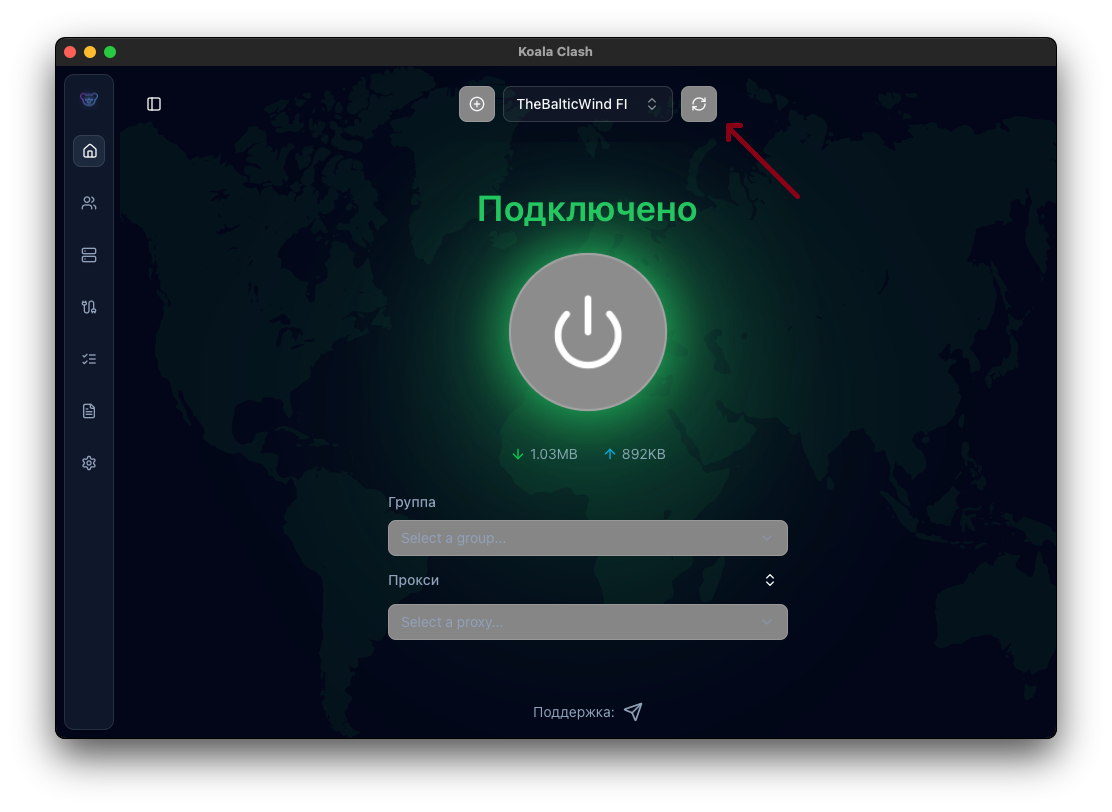Open Settings via the gear icon
This screenshot has width=1112, height=812.
pyautogui.click(x=89, y=463)
